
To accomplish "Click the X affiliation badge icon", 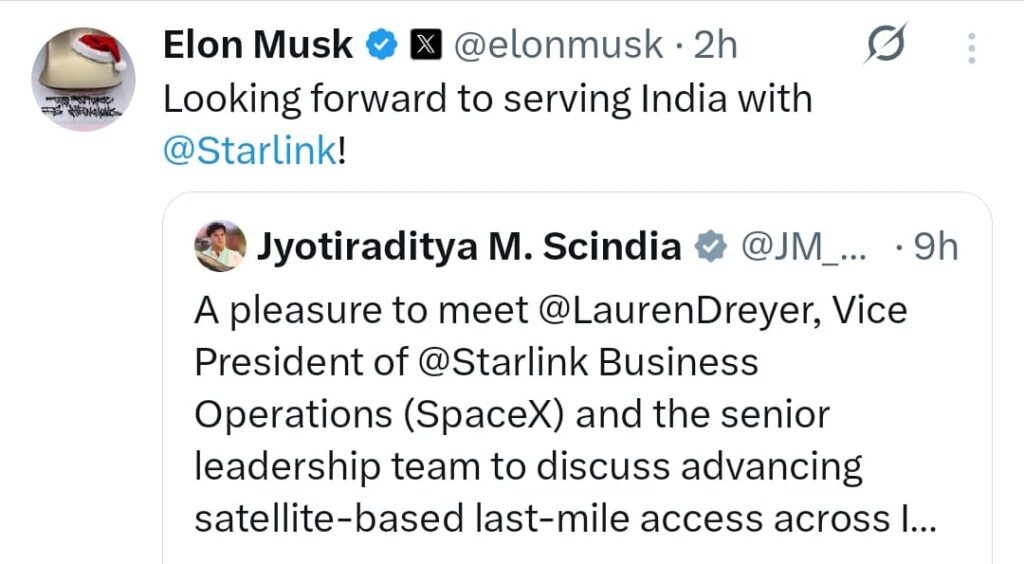I will (426, 45).
